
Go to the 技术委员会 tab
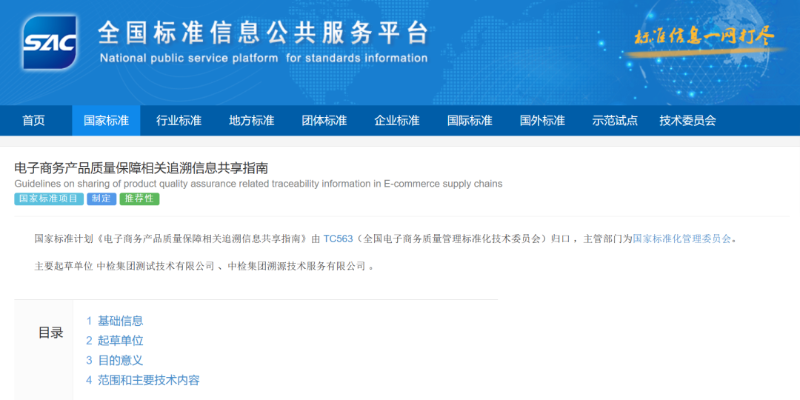[x=688, y=121]
